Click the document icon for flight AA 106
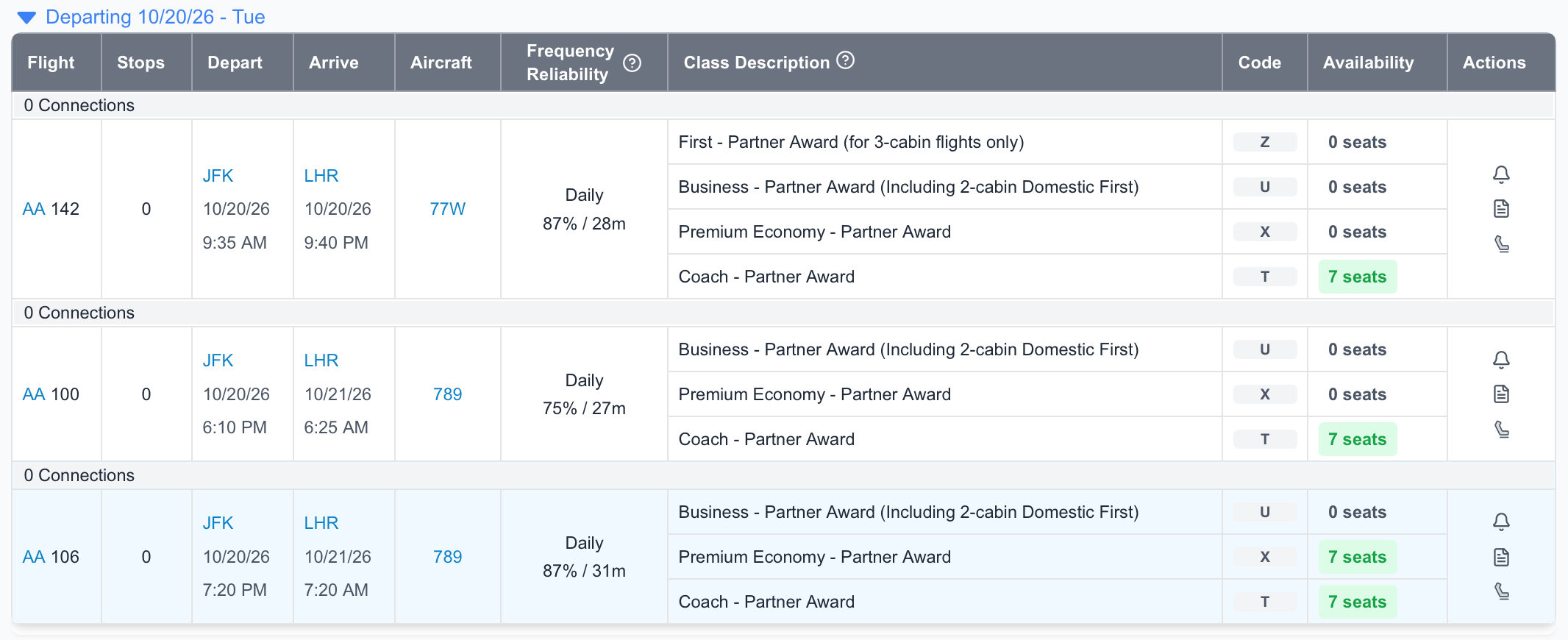Viewport: 1568px width, 640px height. (x=1502, y=557)
